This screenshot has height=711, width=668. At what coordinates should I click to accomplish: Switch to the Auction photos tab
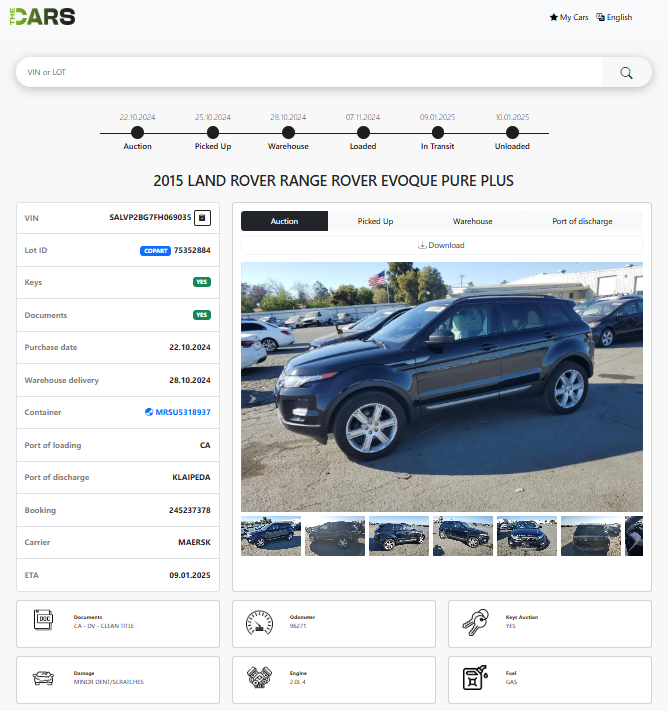coord(284,221)
